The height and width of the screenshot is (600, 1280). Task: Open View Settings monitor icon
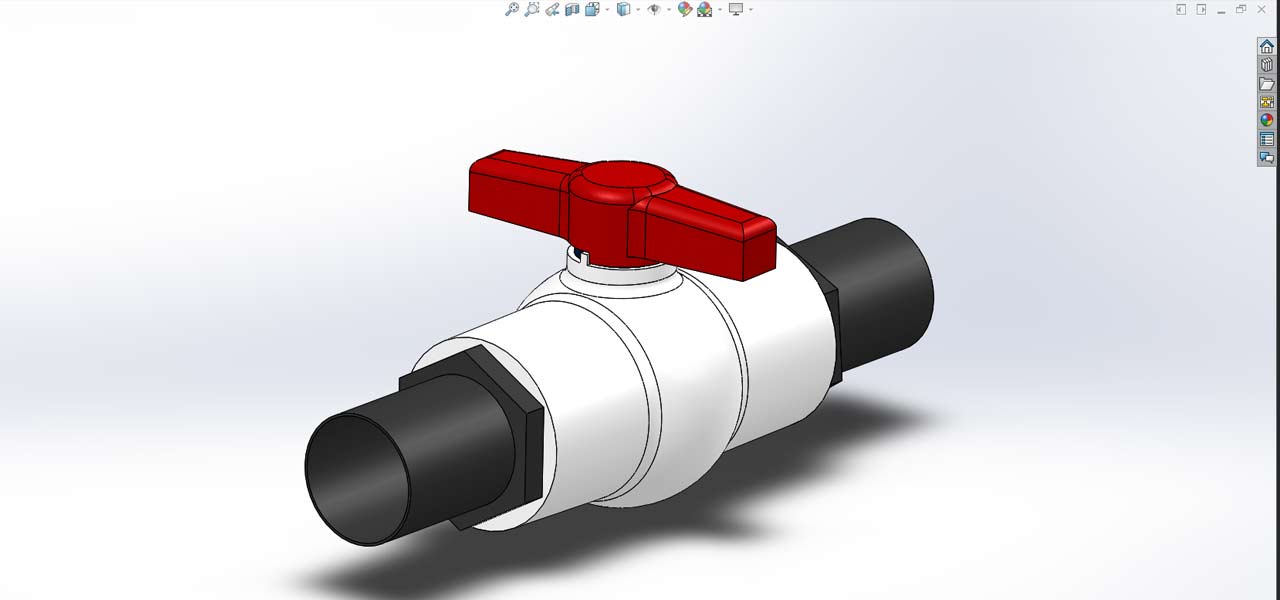(736, 9)
